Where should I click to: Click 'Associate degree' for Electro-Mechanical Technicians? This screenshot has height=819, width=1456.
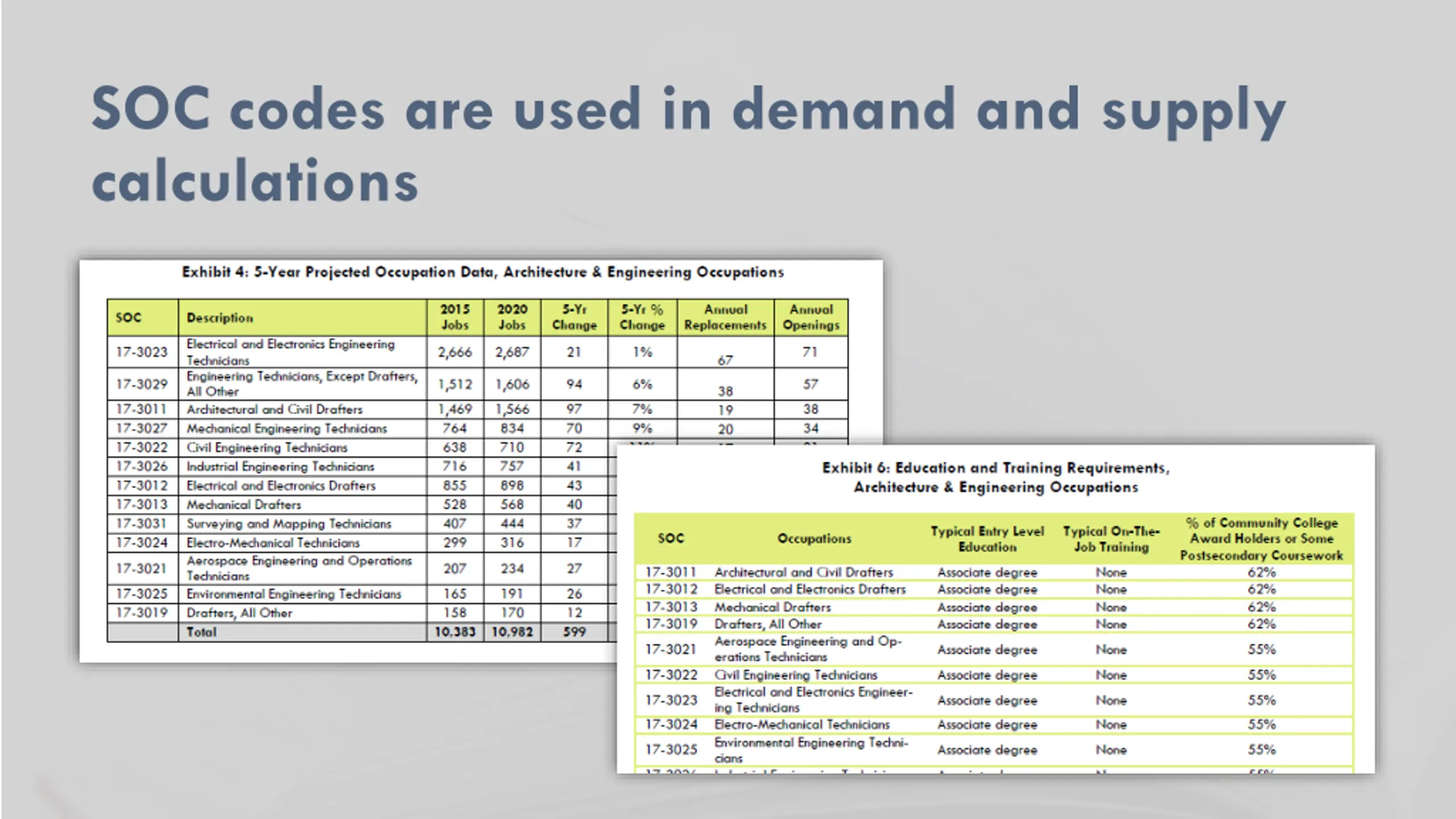(x=987, y=725)
